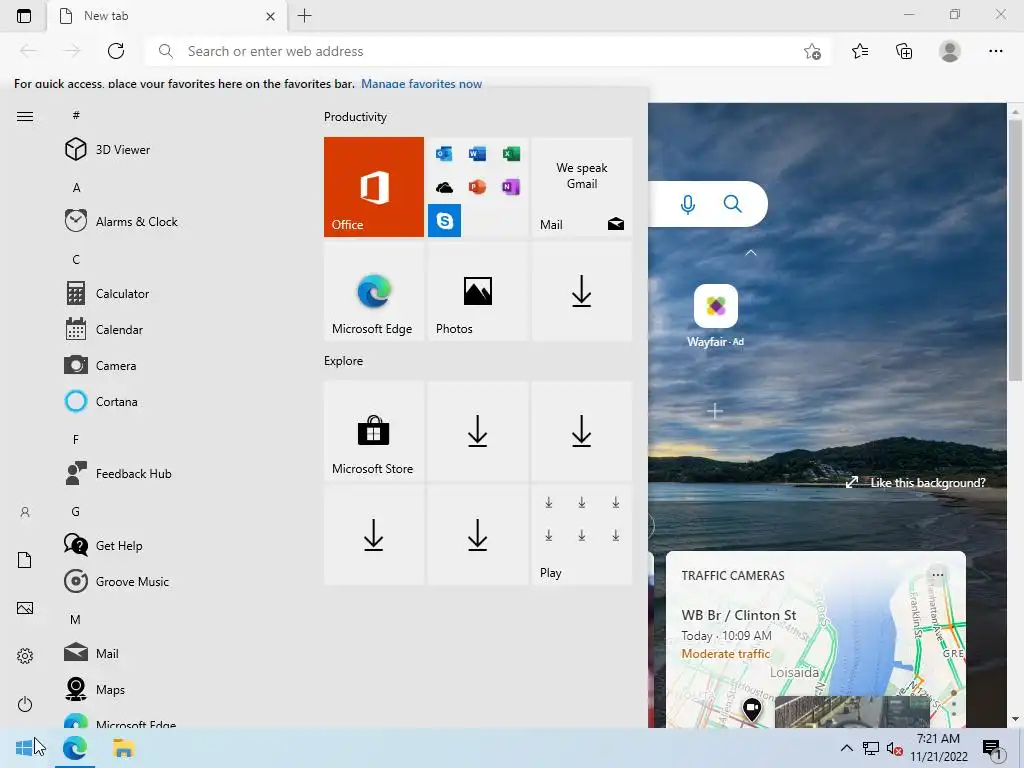The image size is (1024, 768).
Task: Click Edge icon on the taskbar
Action: [x=74, y=748]
